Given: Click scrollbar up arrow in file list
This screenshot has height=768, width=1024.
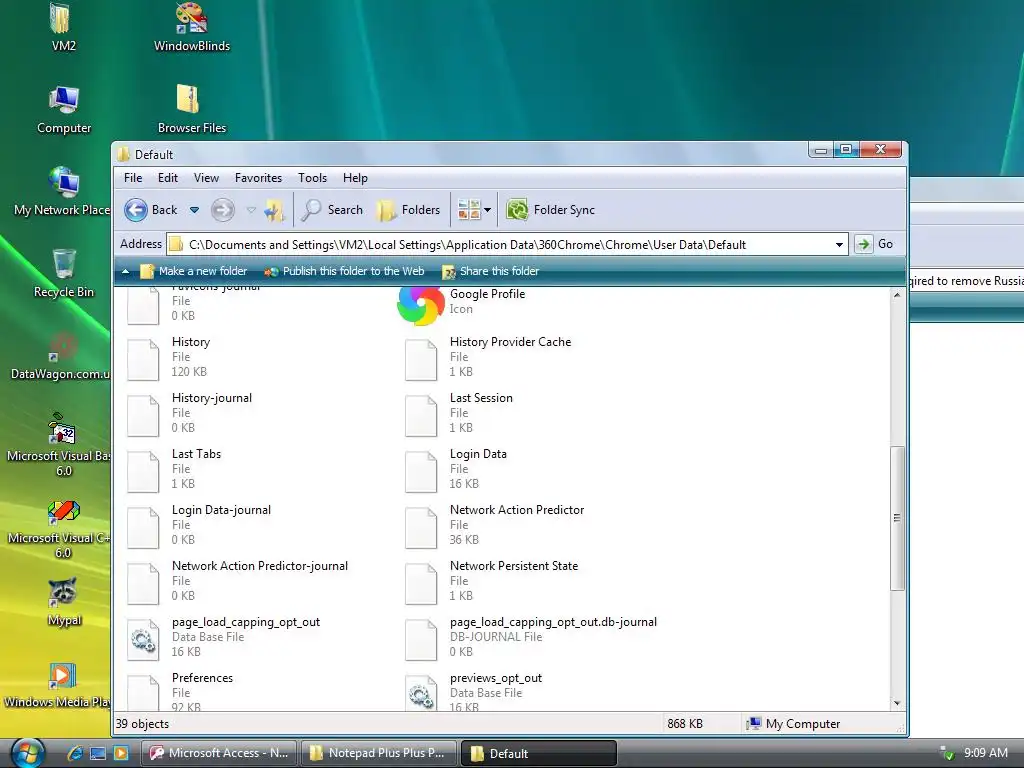Looking at the screenshot, I should click(897, 295).
